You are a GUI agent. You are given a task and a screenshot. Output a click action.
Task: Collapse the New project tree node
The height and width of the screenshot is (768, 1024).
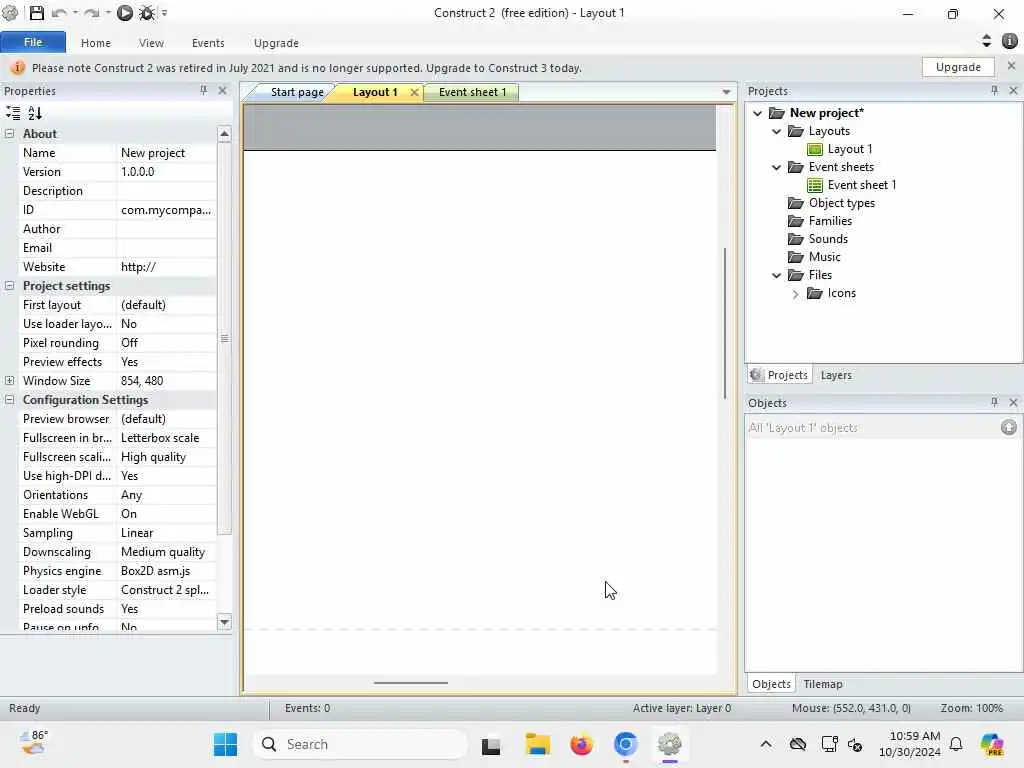click(758, 113)
